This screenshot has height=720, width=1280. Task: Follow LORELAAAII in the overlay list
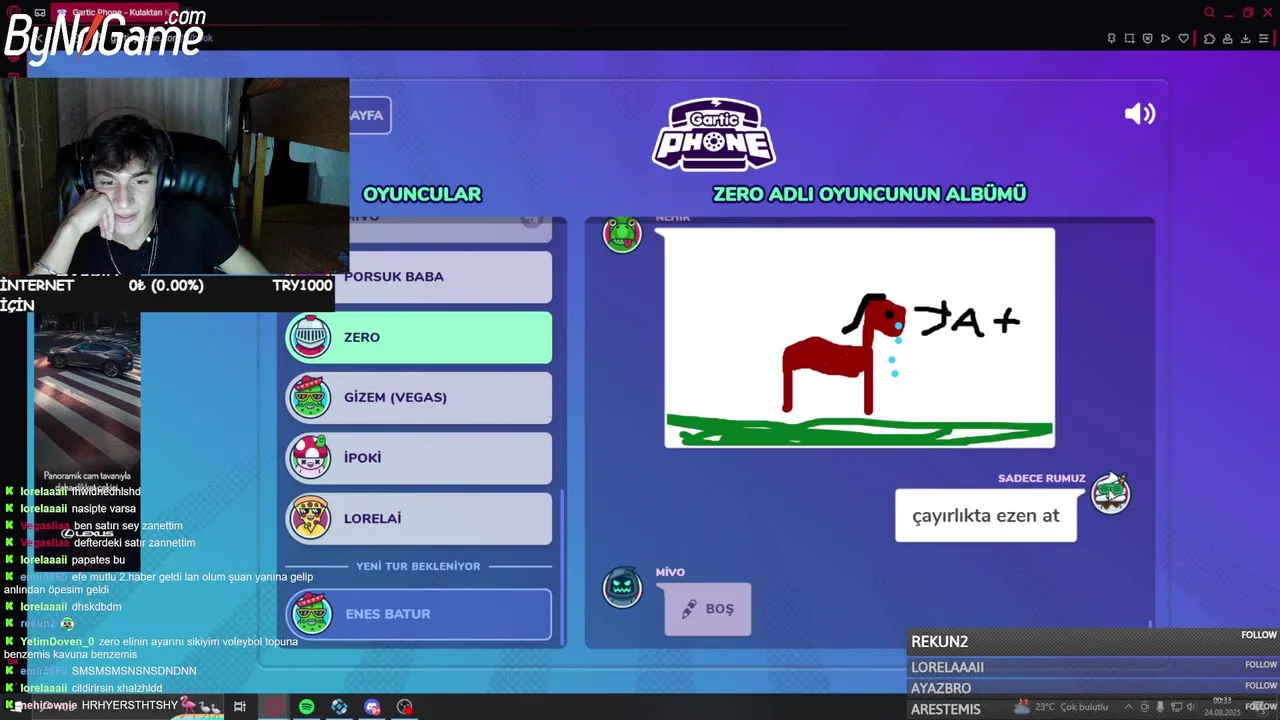click(1260, 665)
